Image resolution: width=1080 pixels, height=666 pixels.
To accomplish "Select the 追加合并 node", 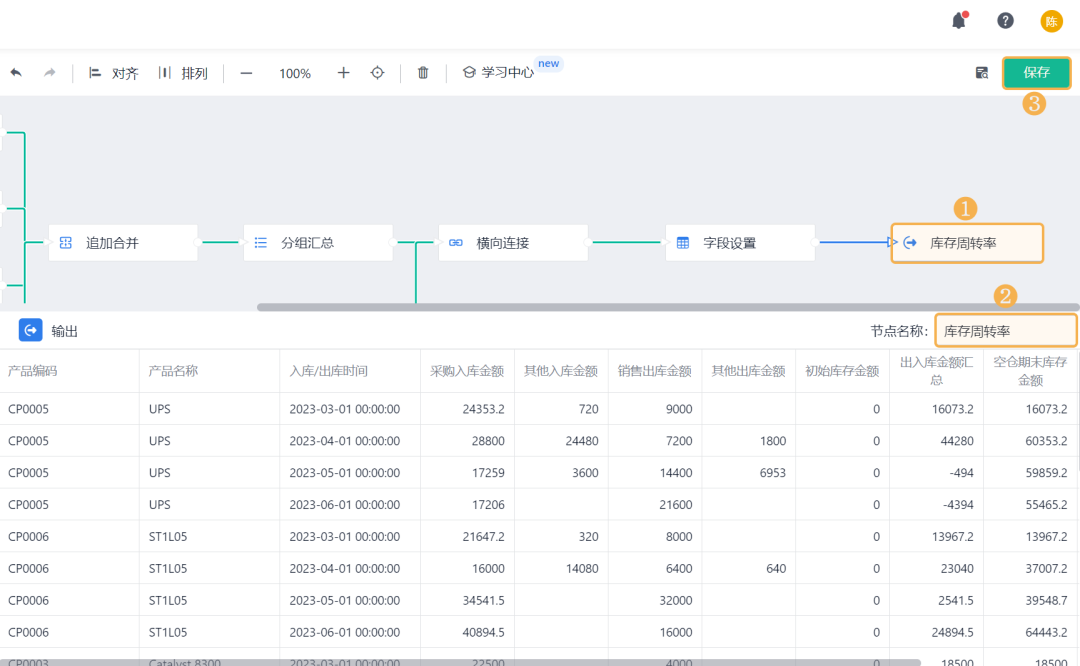I will pos(123,243).
